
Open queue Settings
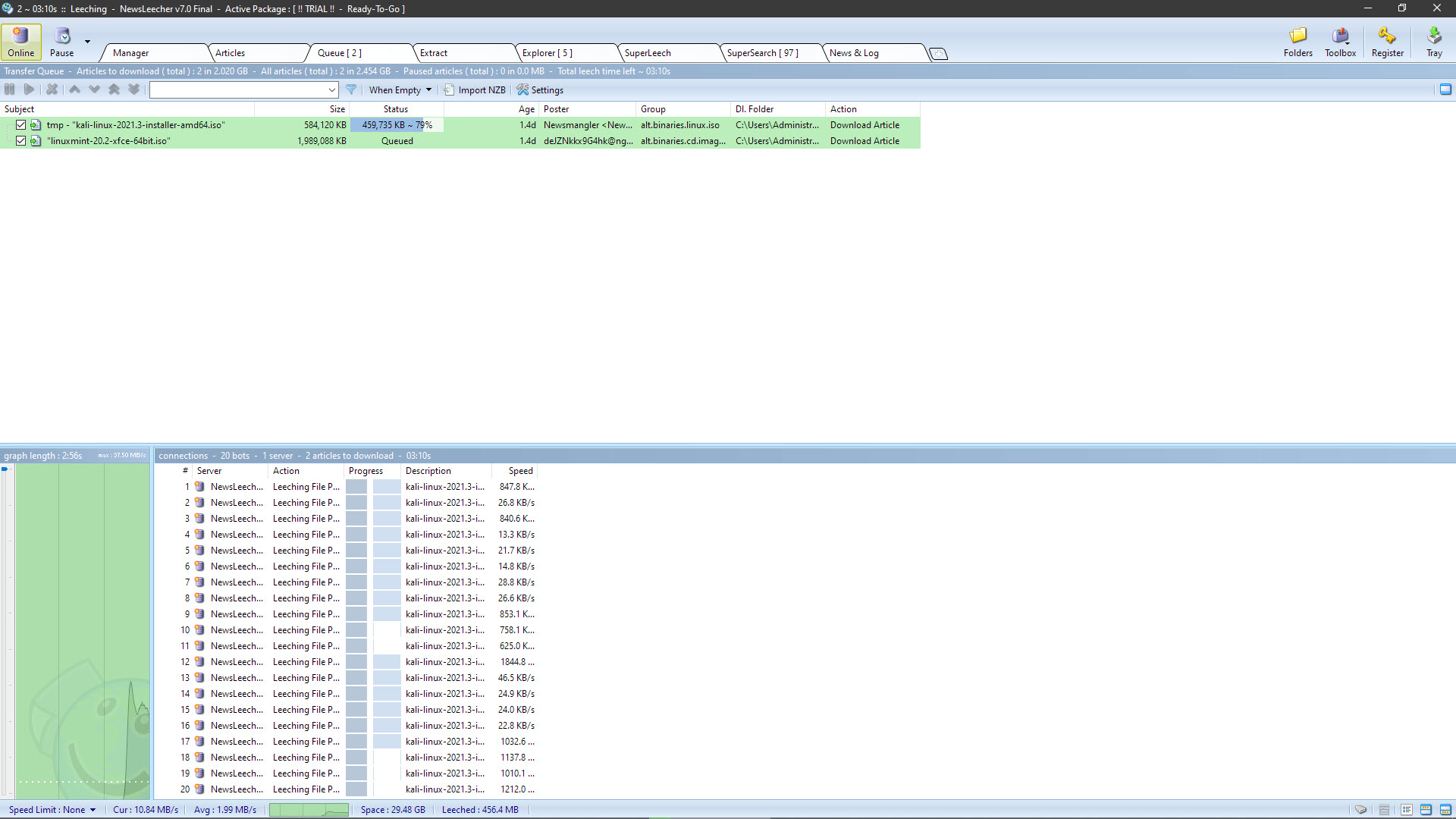click(541, 89)
